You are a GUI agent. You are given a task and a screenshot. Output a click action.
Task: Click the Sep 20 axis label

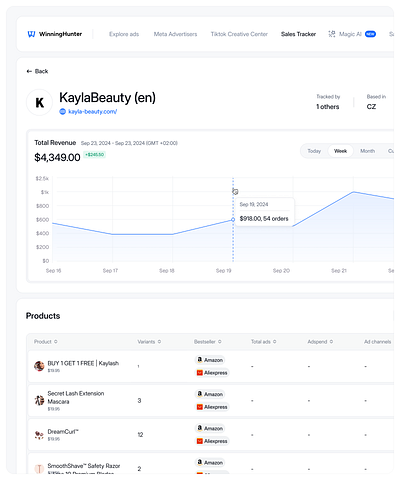pos(281,271)
